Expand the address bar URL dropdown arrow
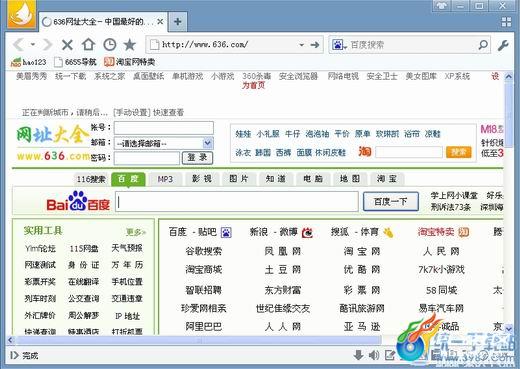 click(301, 45)
